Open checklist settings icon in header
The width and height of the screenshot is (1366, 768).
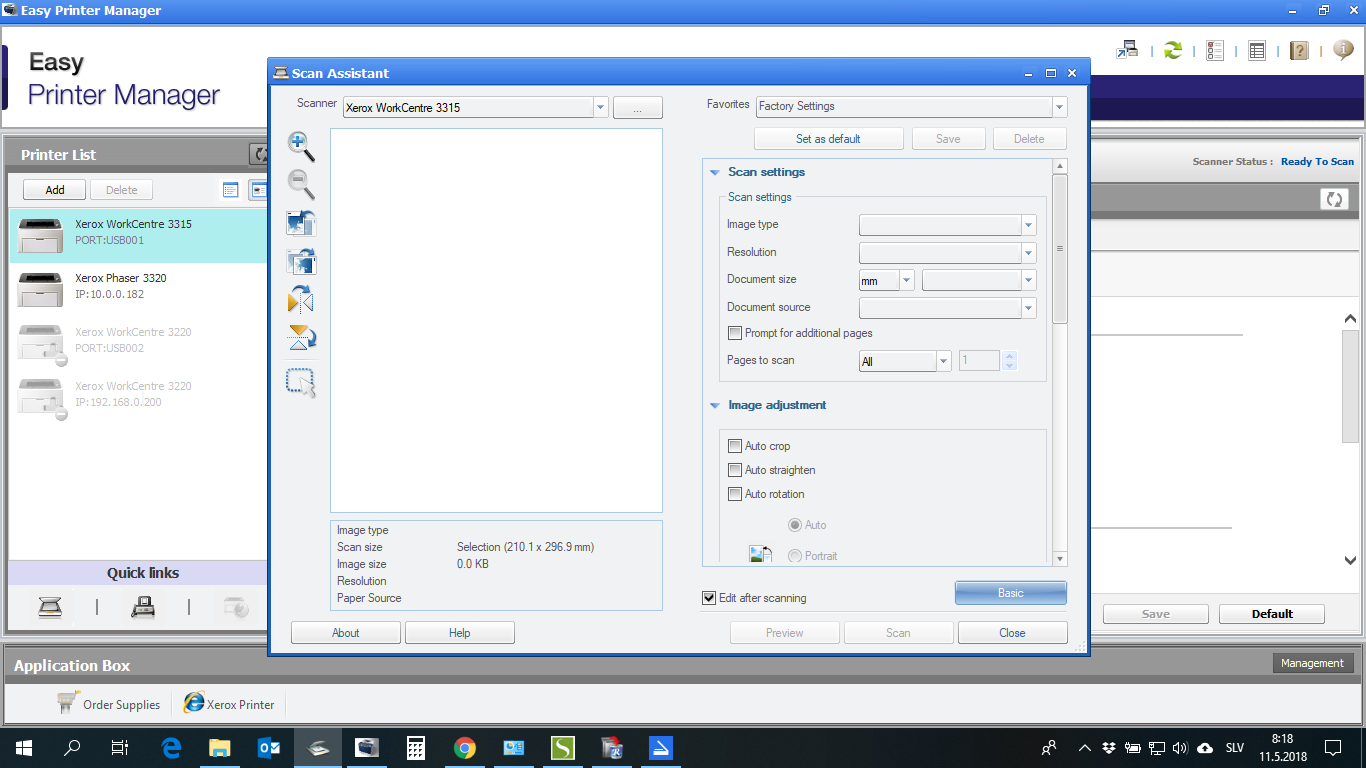pos(1215,50)
